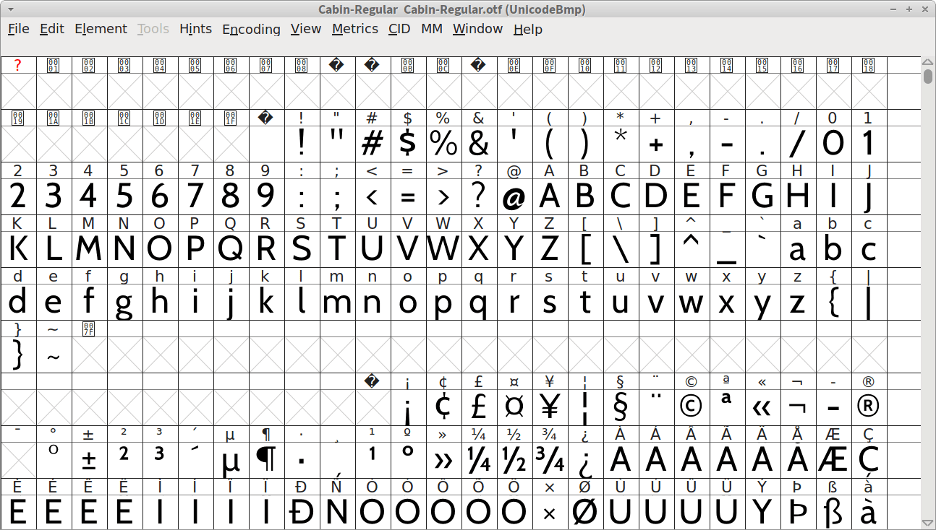Select the Eth Ð glyph cell
The height and width of the screenshot is (530, 936).
[301, 511]
